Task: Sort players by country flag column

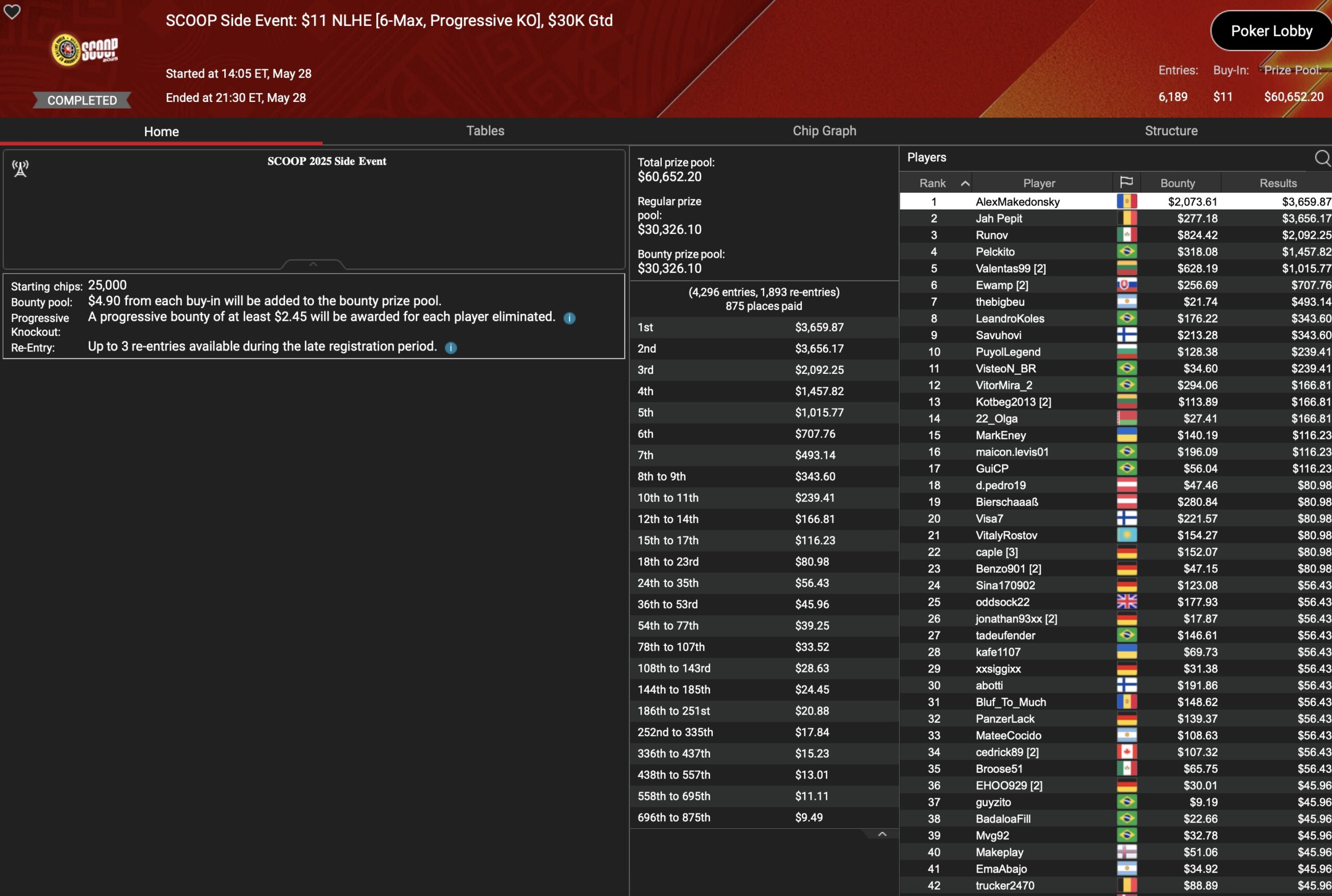Action: (1126, 183)
